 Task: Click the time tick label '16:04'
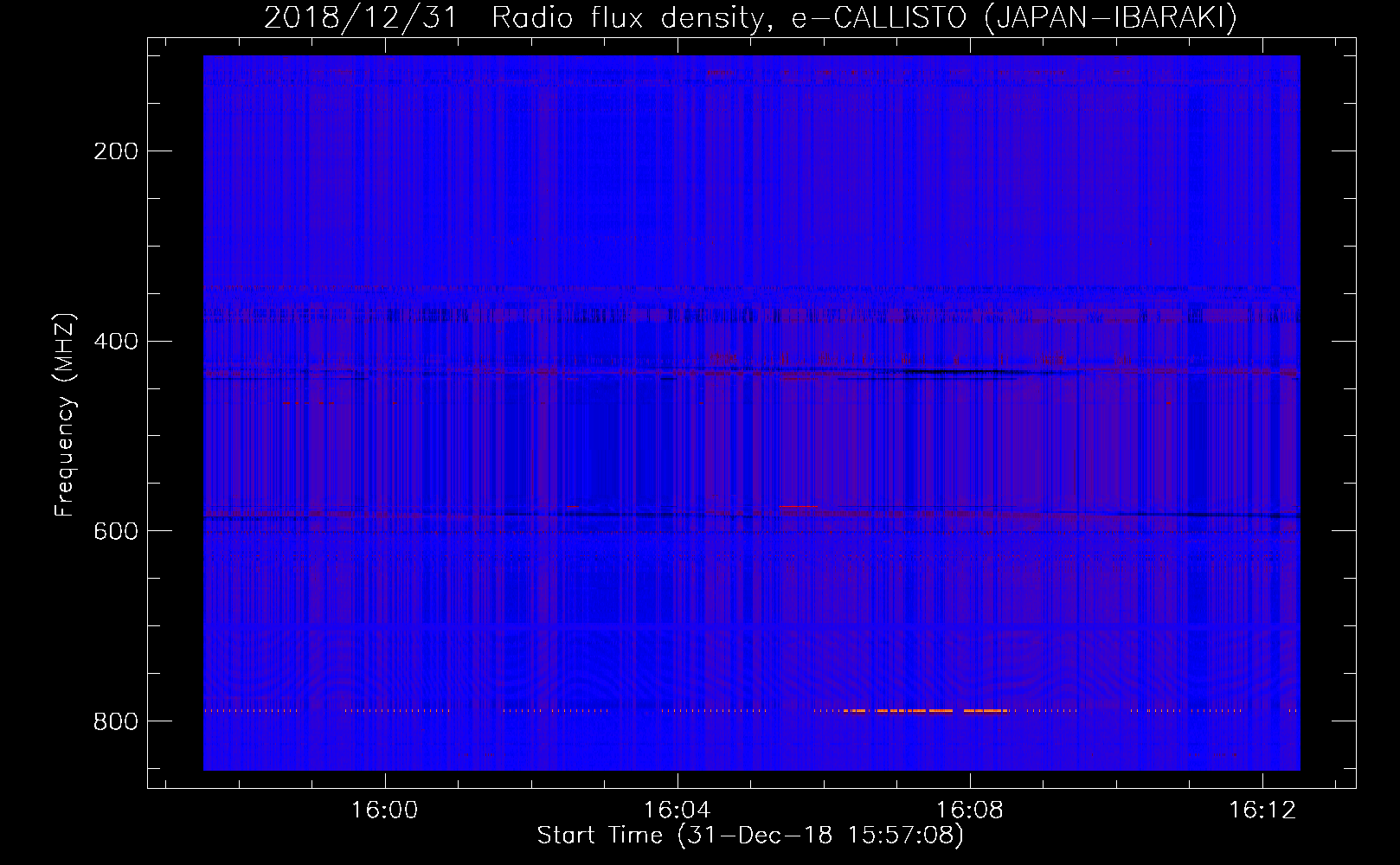tap(678, 810)
